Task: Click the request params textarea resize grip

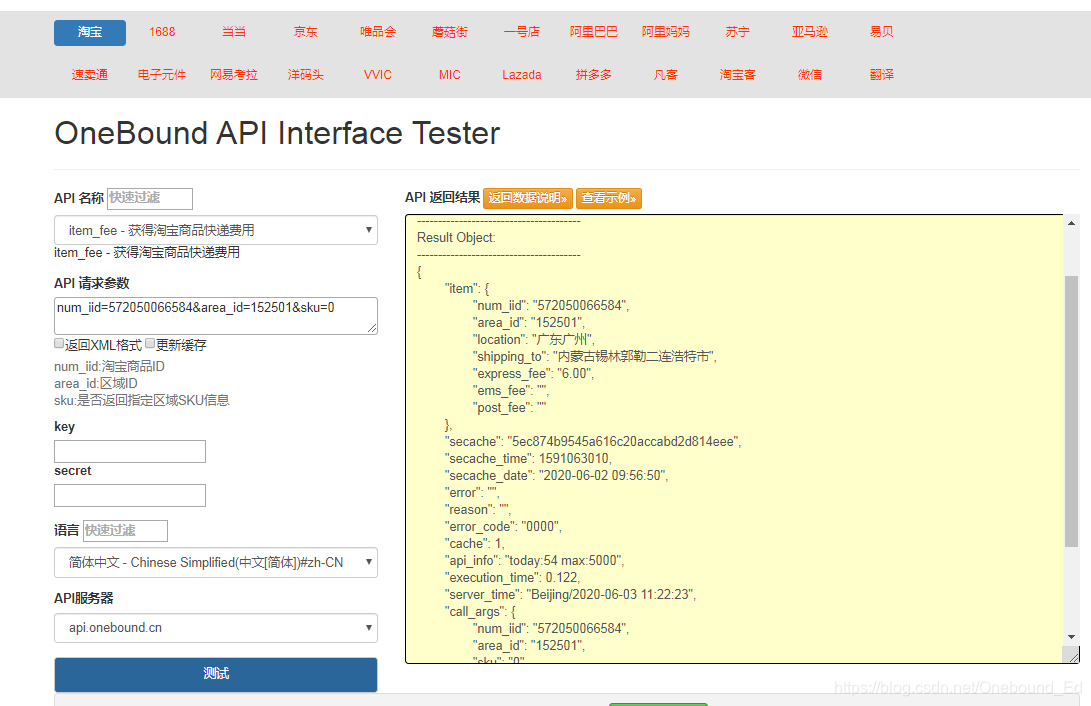Action: [372, 329]
